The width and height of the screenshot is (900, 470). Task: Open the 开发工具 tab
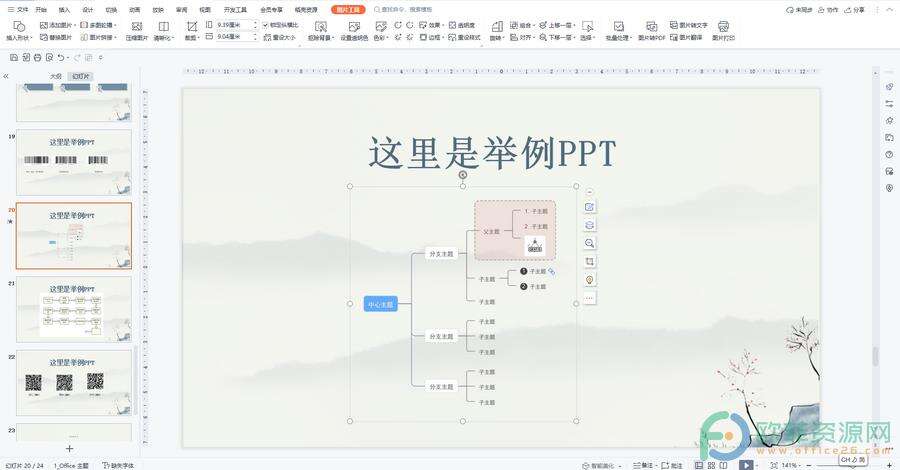(235, 10)
